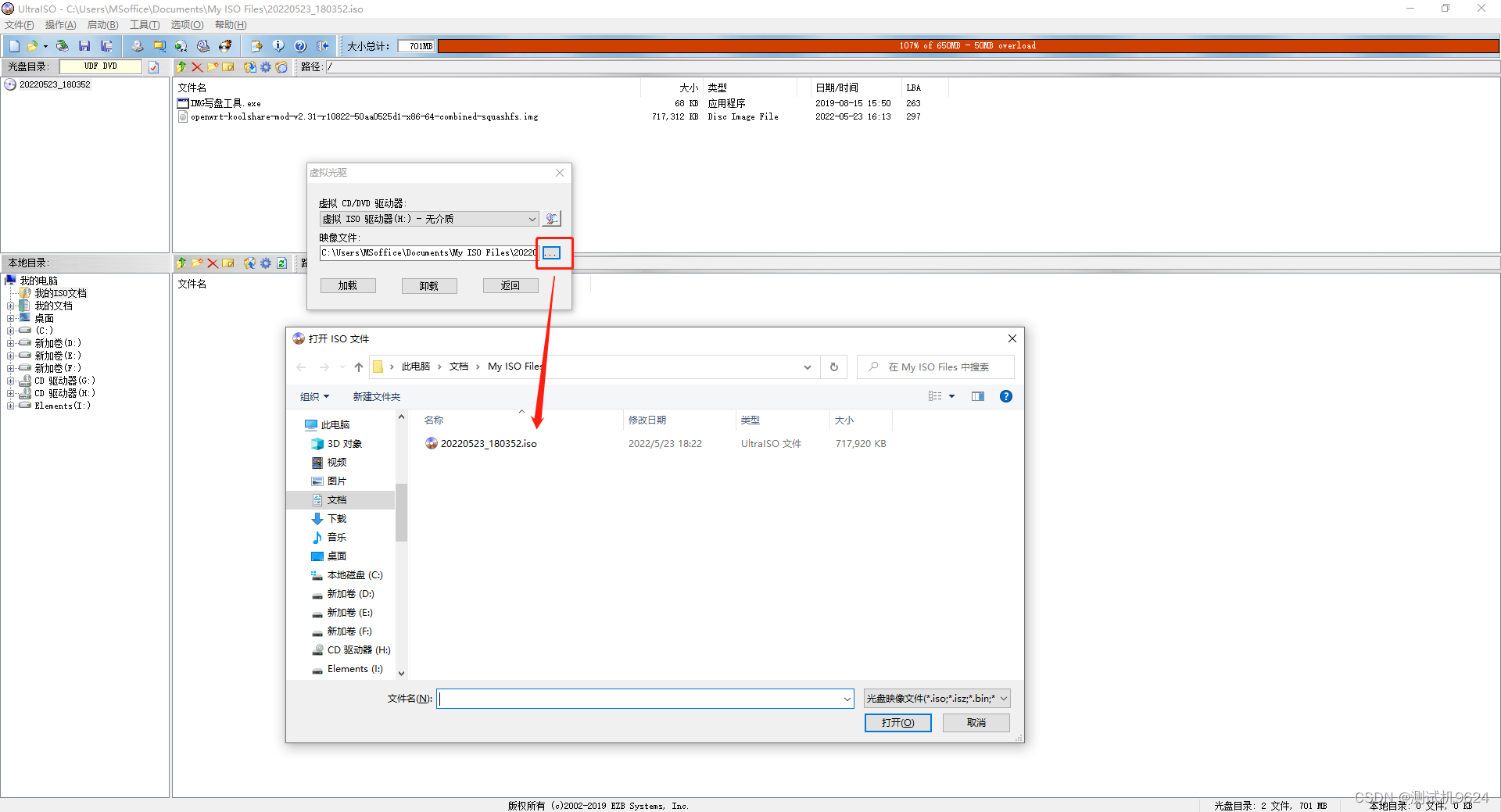
Task: Toggle the preview pane icon in the file dialog
Action: click(x=978, y=396)
